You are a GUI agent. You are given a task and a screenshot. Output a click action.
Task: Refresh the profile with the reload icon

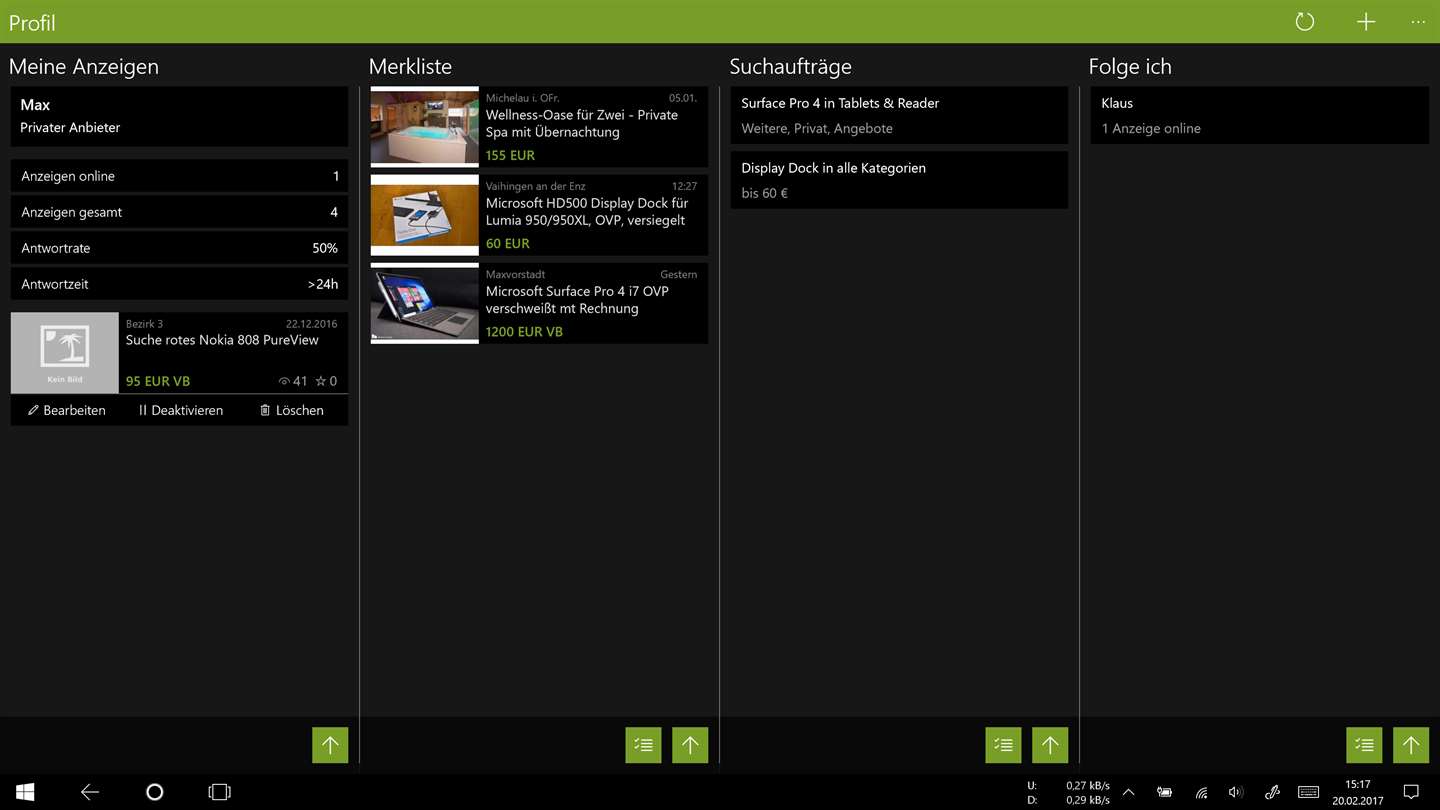[1305, 22]
